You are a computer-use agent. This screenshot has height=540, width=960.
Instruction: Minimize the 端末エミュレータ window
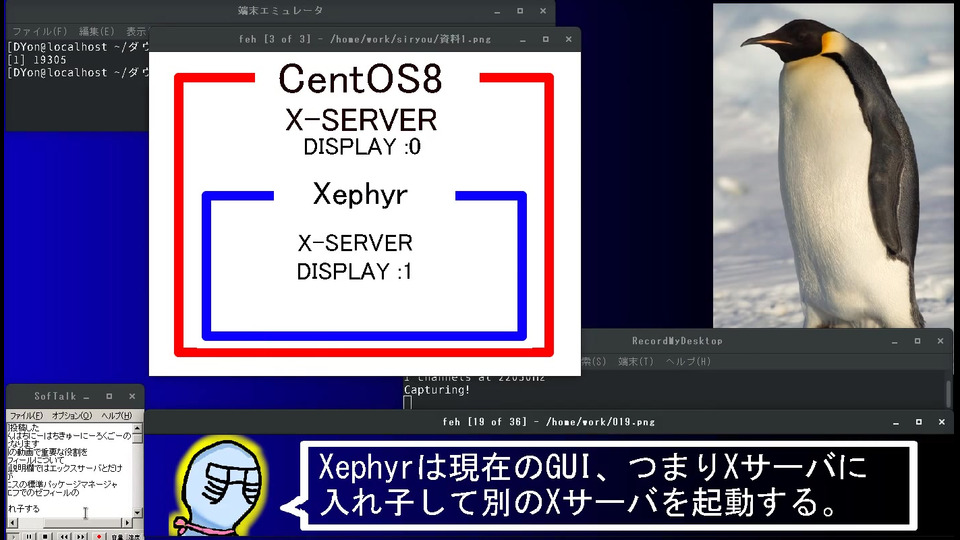click(x=497, y=11)
